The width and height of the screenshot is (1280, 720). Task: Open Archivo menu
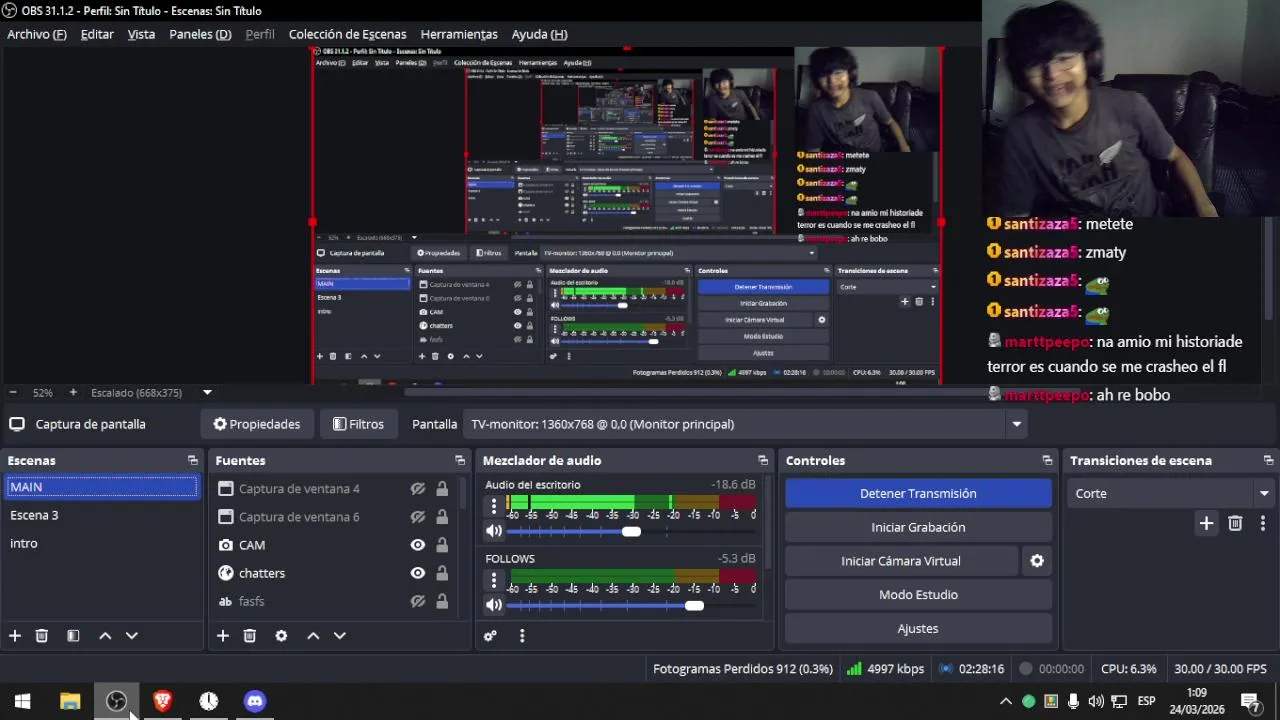pos(37,34)
